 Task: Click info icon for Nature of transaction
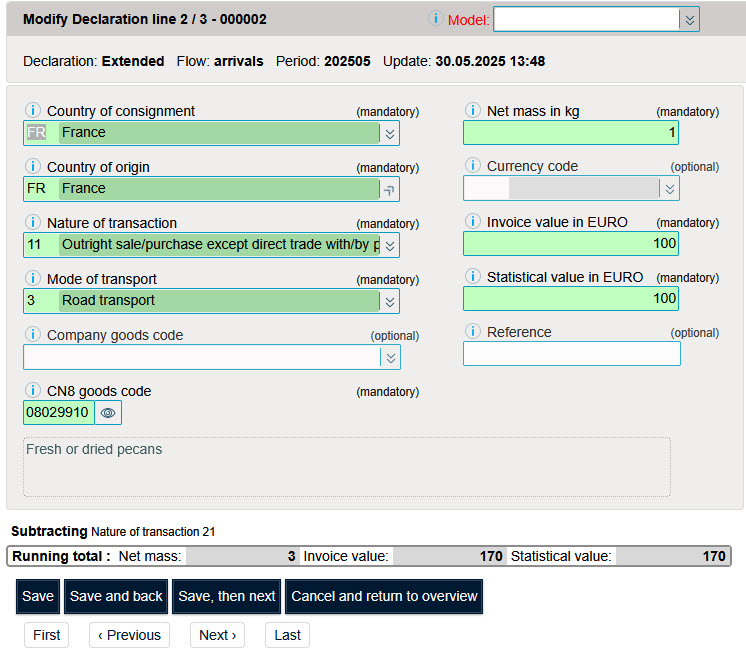[x=32, y=223]
